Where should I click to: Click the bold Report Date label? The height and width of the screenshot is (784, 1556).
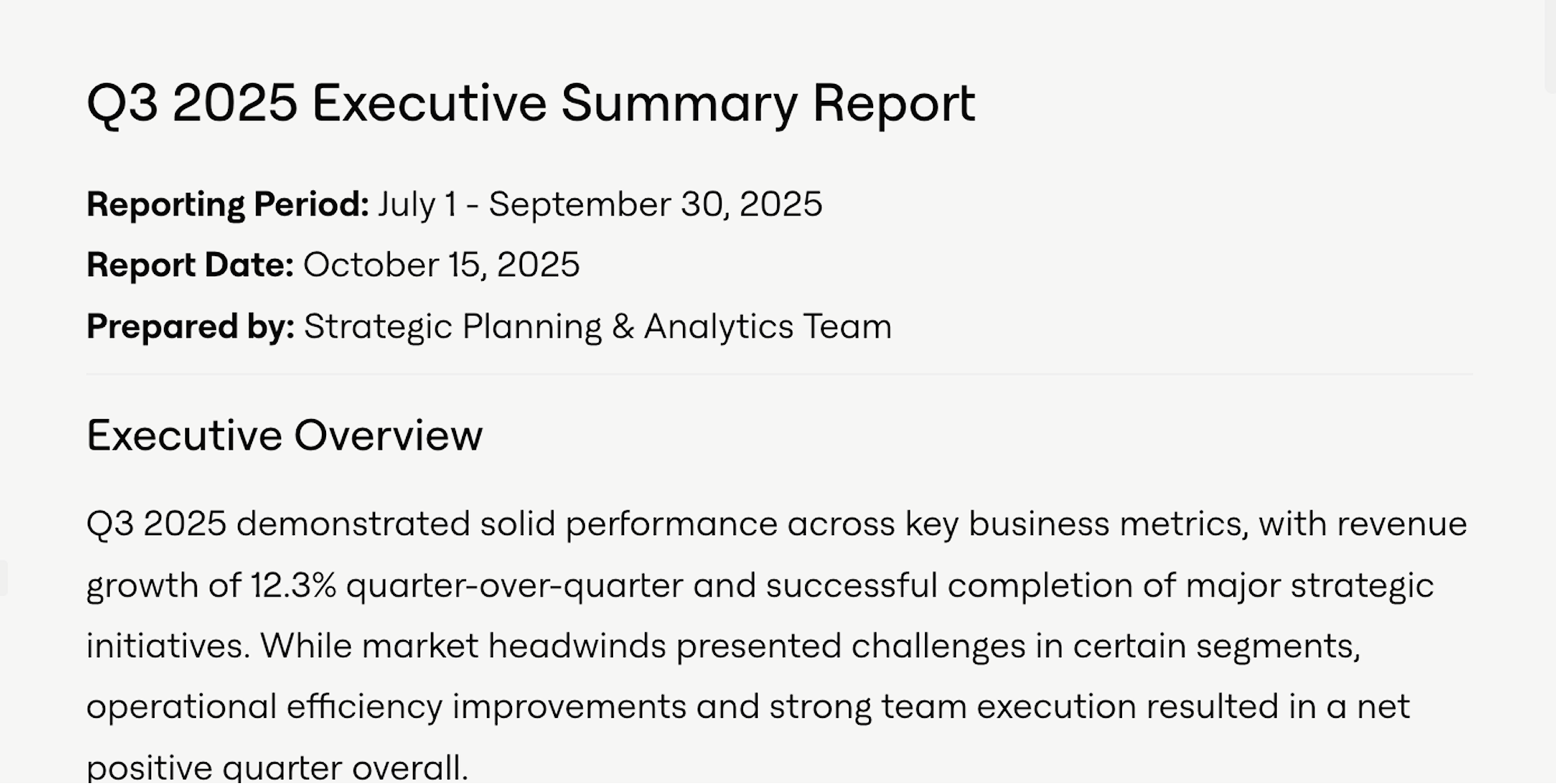click(x=190, y=265)
